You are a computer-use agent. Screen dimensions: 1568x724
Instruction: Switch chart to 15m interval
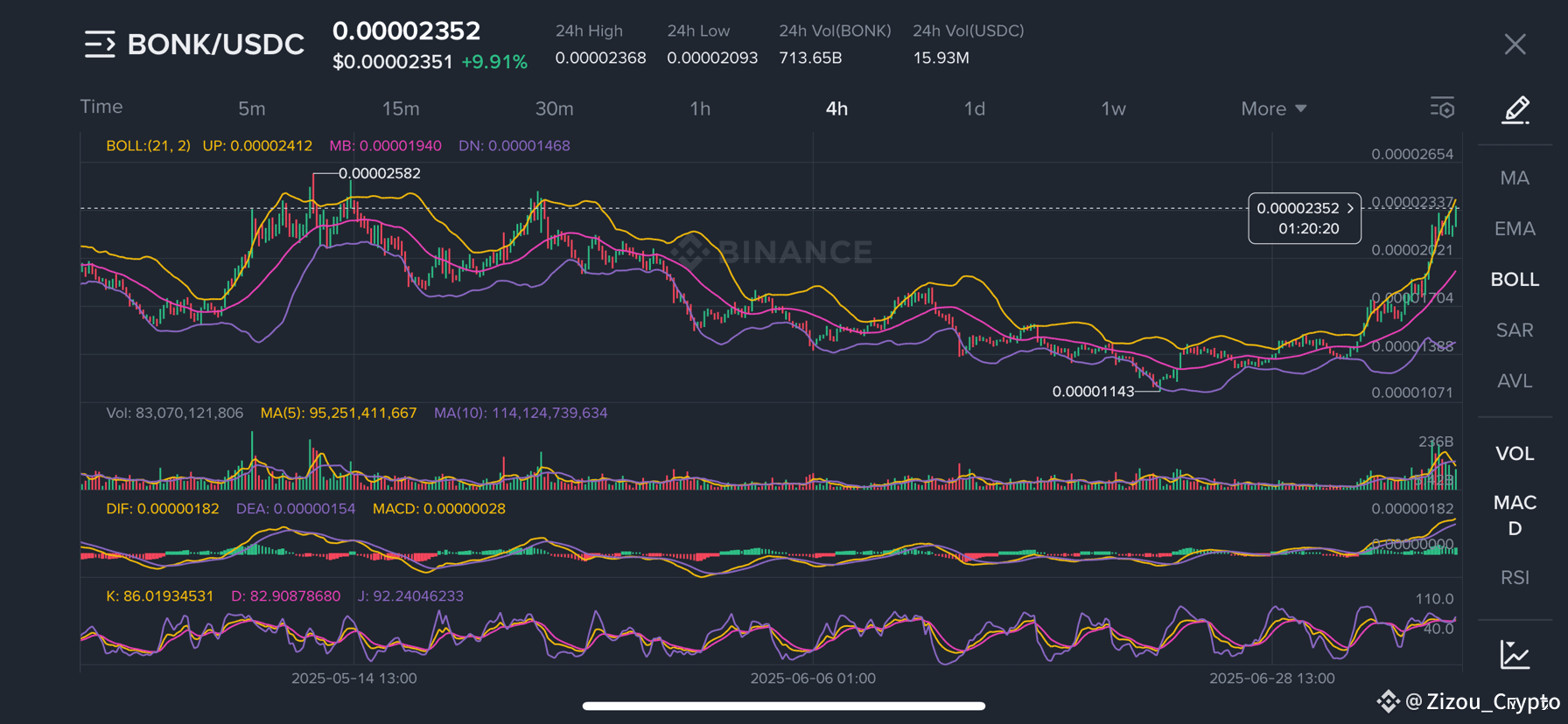pyautogui.click(x=401, y=108)
